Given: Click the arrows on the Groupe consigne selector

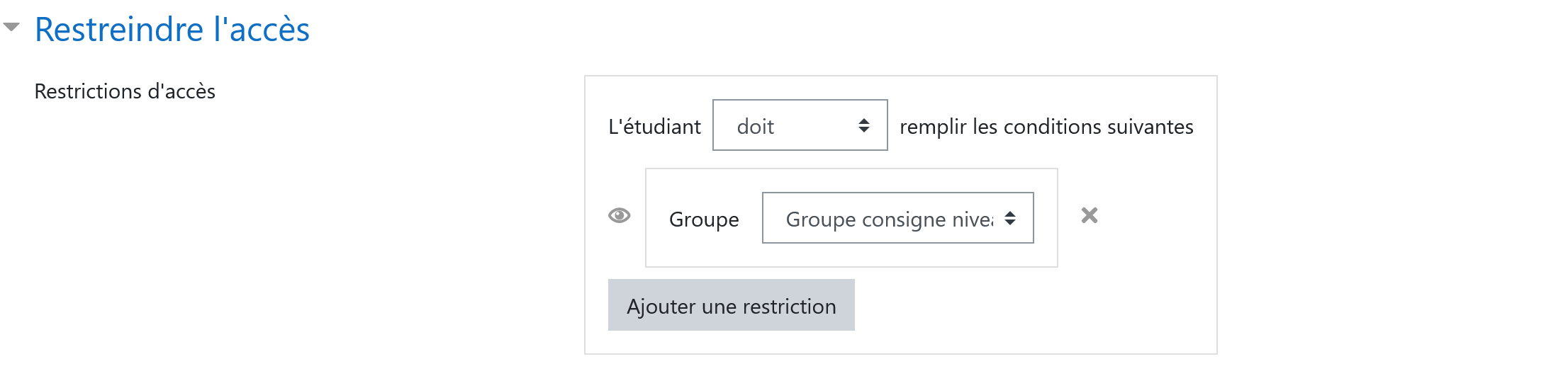Looking at the screenshot, I should coord(1009,218).
